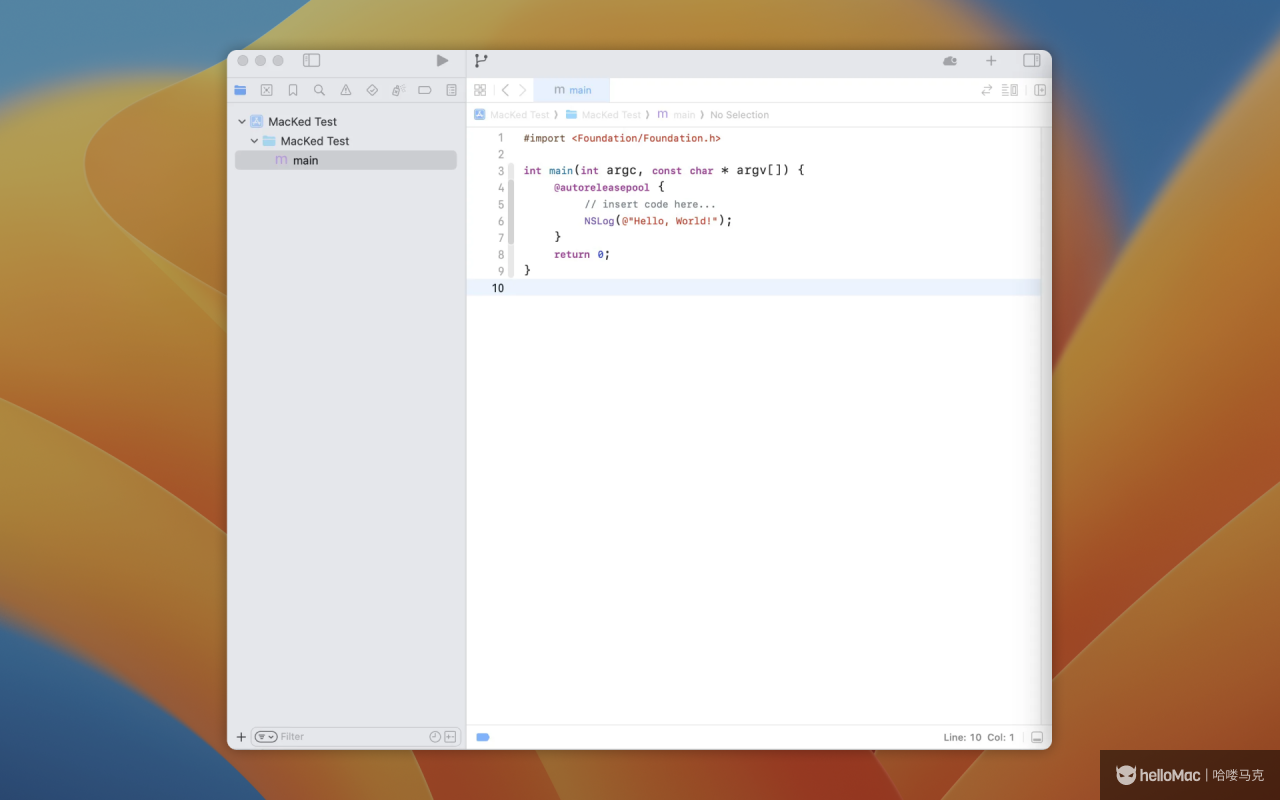Select the Project navigator folder icon
Screen dimensions: 1280x800
pos(240,90)
